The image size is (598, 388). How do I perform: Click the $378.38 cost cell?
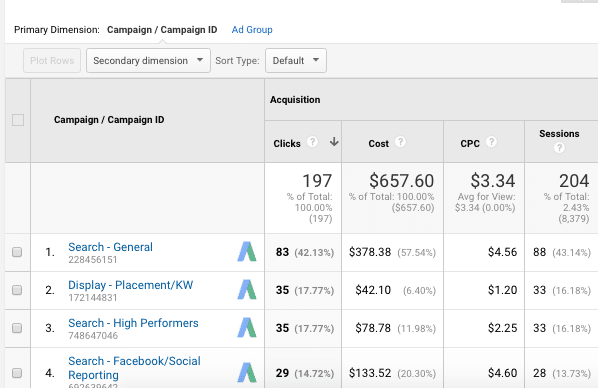(370, 252)
